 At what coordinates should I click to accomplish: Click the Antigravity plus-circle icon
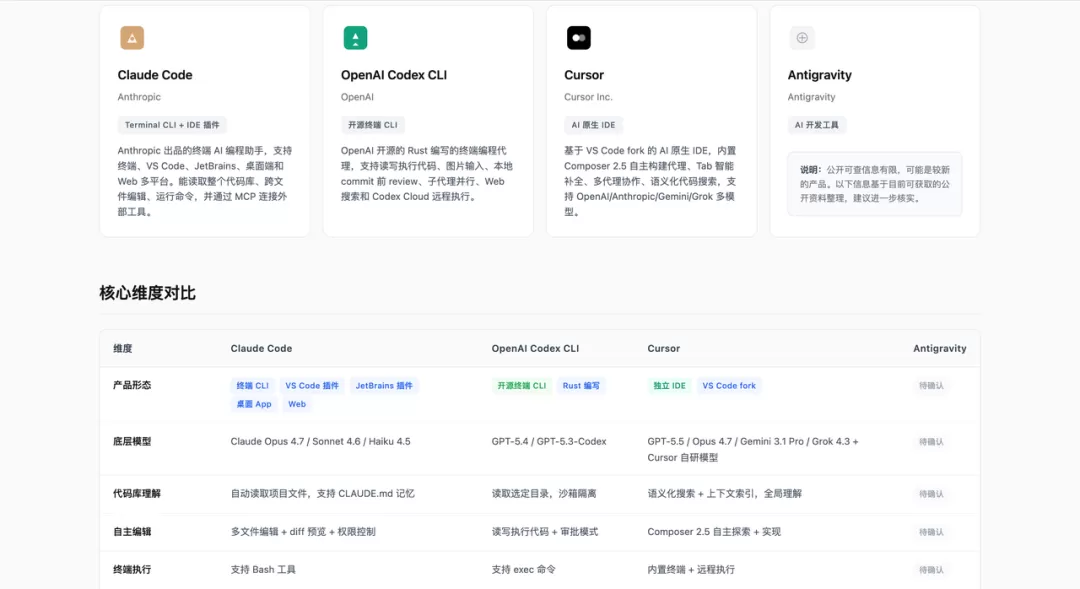pyautogui.click(x=802, y=38)
